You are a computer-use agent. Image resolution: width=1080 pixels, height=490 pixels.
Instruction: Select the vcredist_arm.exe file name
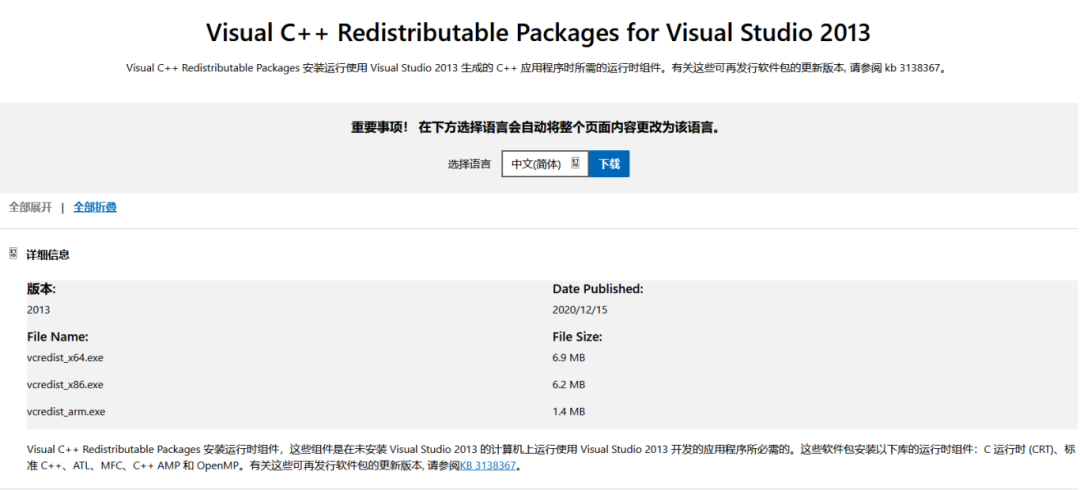(66, 411)
